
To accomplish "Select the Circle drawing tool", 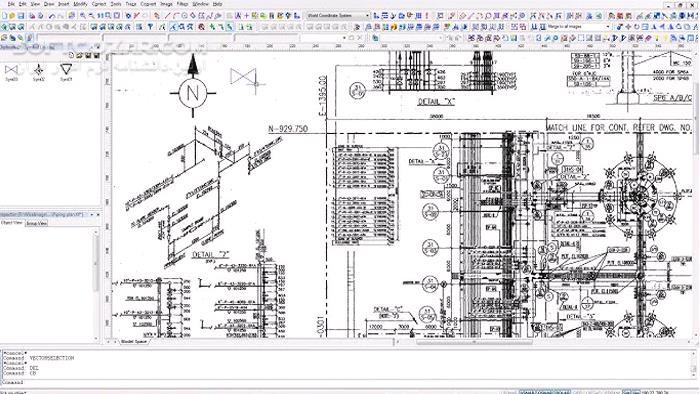I will click(184, 16).
